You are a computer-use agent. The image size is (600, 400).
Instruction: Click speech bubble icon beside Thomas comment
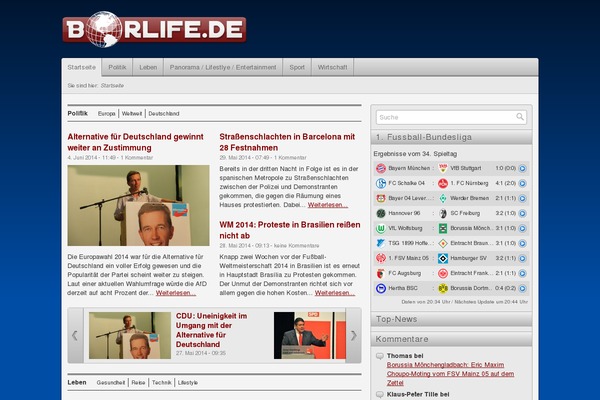380,356
